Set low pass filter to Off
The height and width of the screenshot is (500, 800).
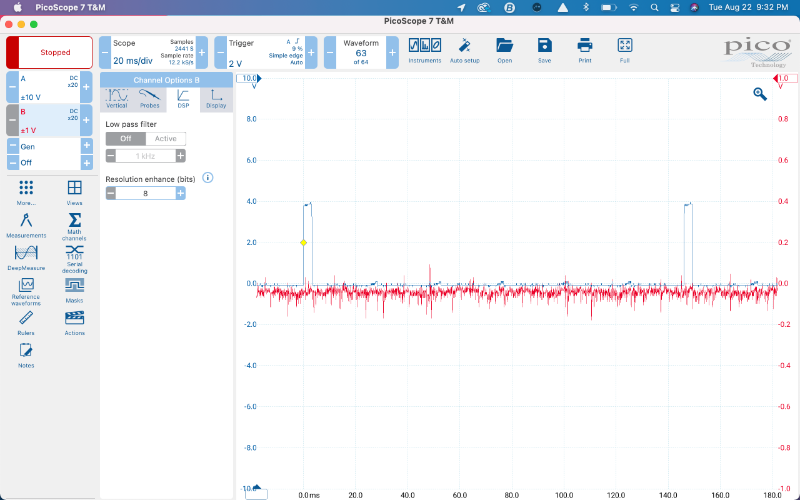[x=125, y=139]
